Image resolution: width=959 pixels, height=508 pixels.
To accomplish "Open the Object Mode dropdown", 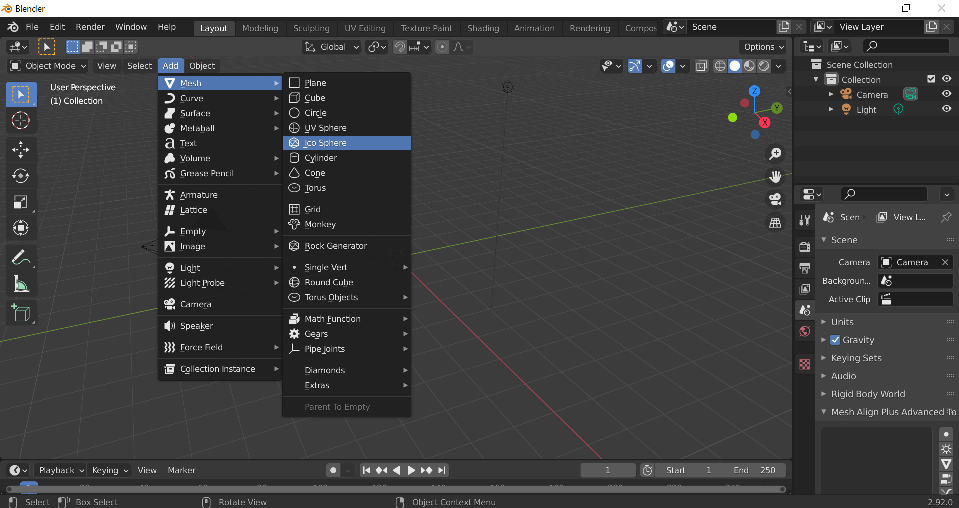I will point(48,66).
